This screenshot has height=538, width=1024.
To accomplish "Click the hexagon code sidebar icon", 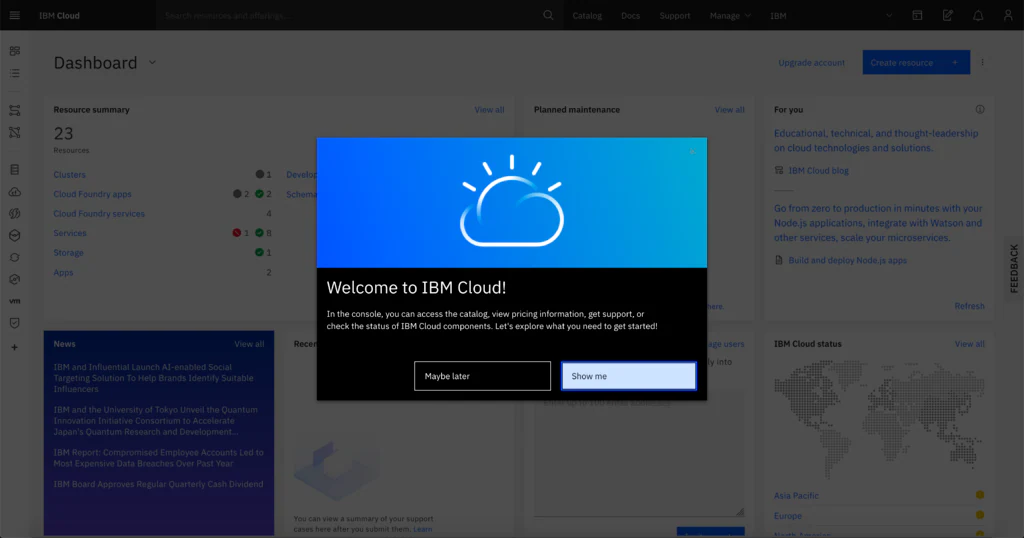I will tap(14, 236).
